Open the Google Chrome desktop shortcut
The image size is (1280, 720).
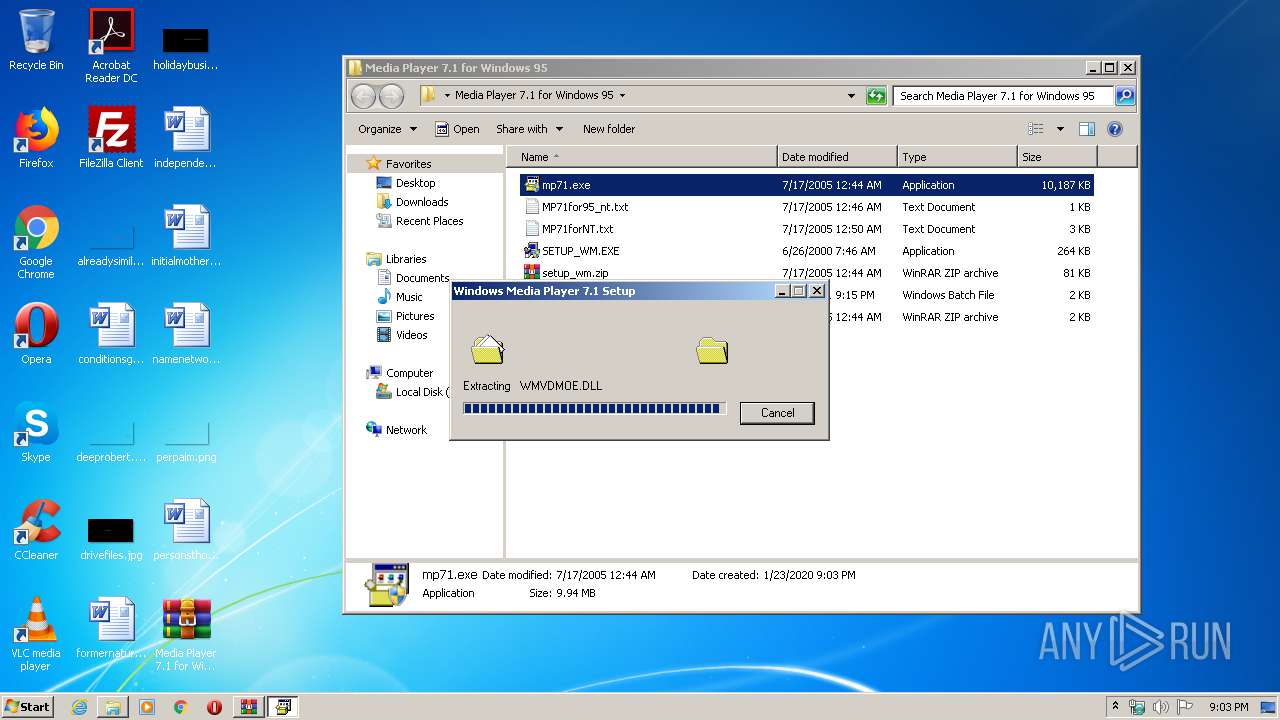[36, 242]
